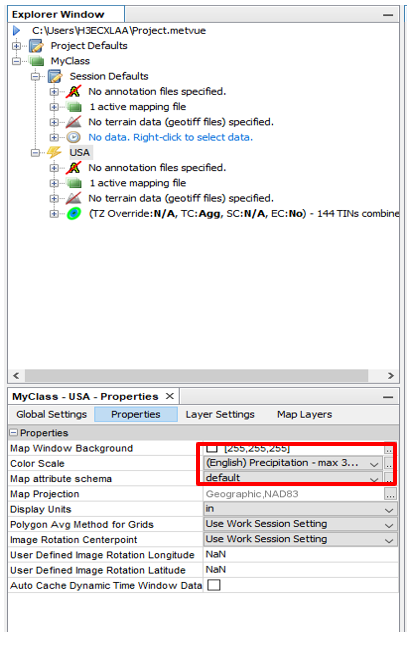
Task: Click the annotation icon under Session Defaults
Action: (73, 92)
